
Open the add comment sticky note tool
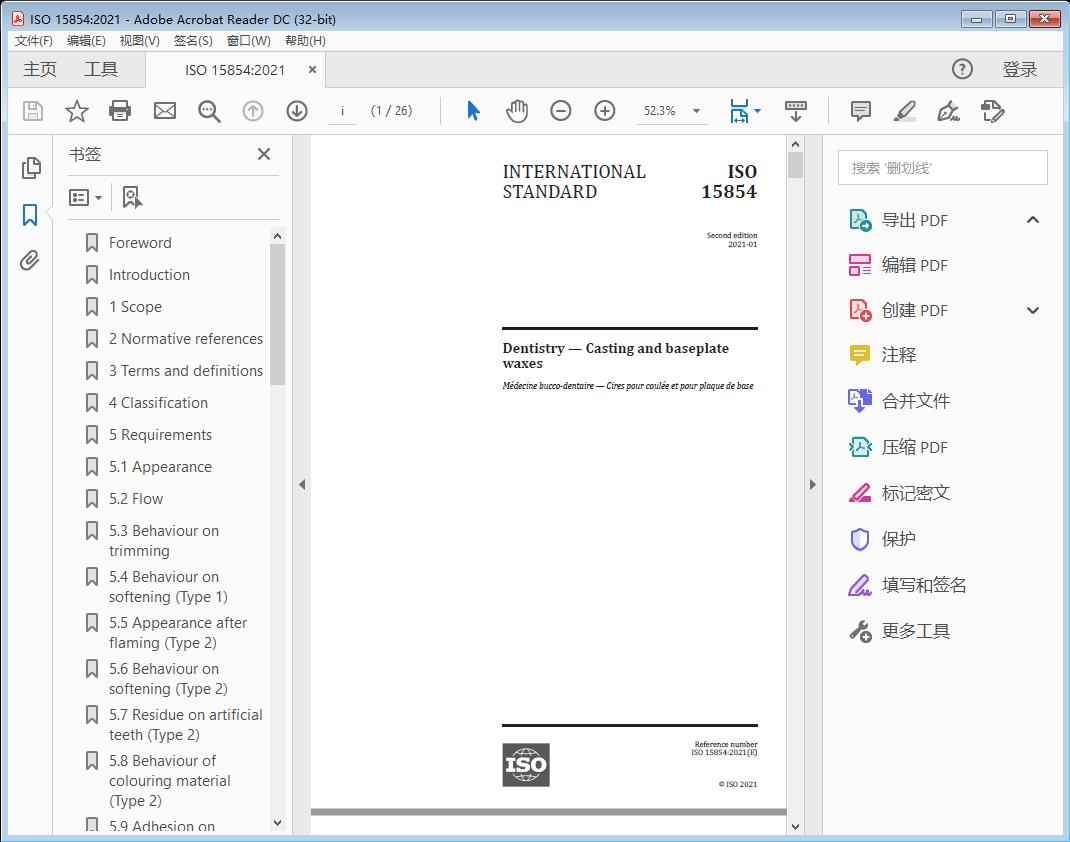[x=860, y=111]
